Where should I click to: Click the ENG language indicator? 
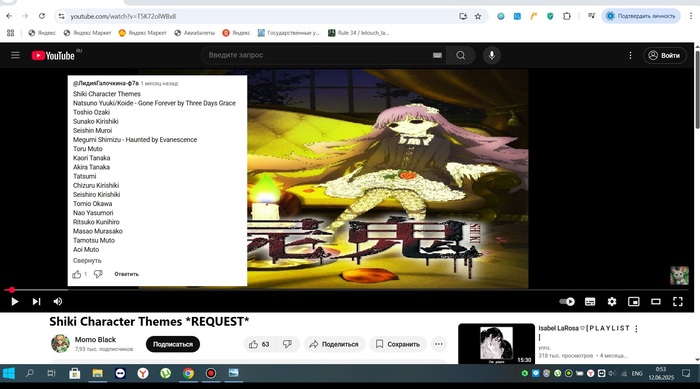(x=637, y=373)
